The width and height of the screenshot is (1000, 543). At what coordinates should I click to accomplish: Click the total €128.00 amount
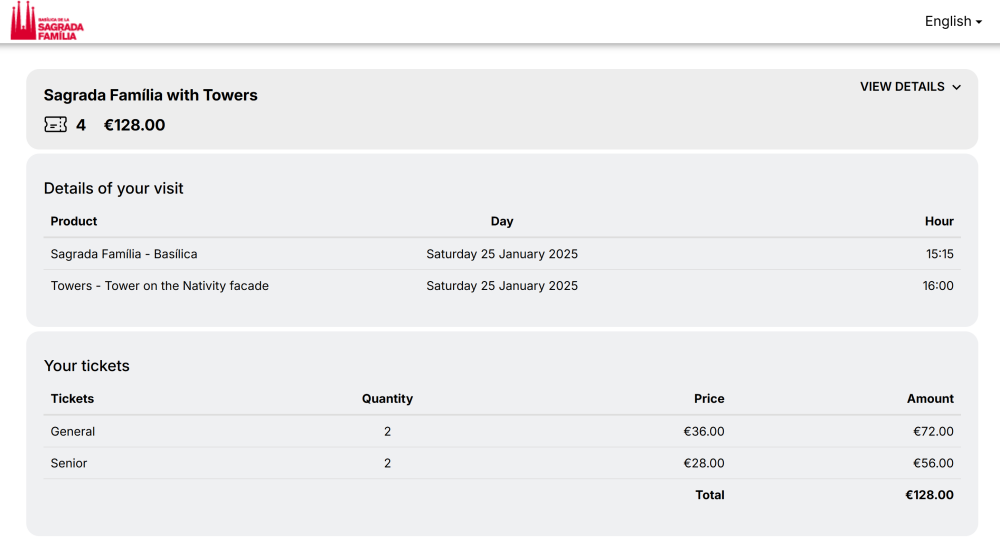(930, 495)
